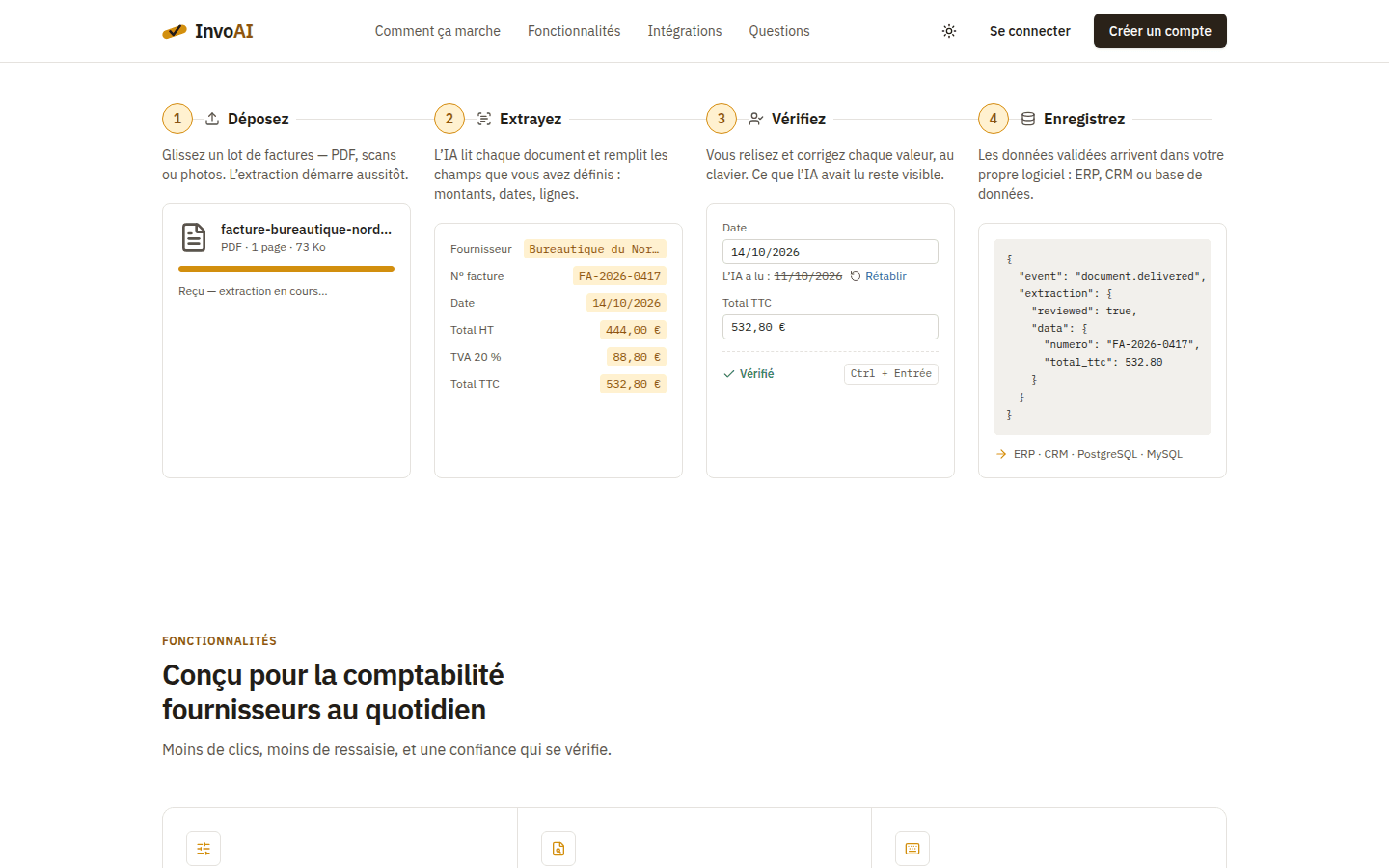Screen dimensions: 1389x868
Task: Click the Ctrl + Entrée shortcut button
Action: pos(891,374)
